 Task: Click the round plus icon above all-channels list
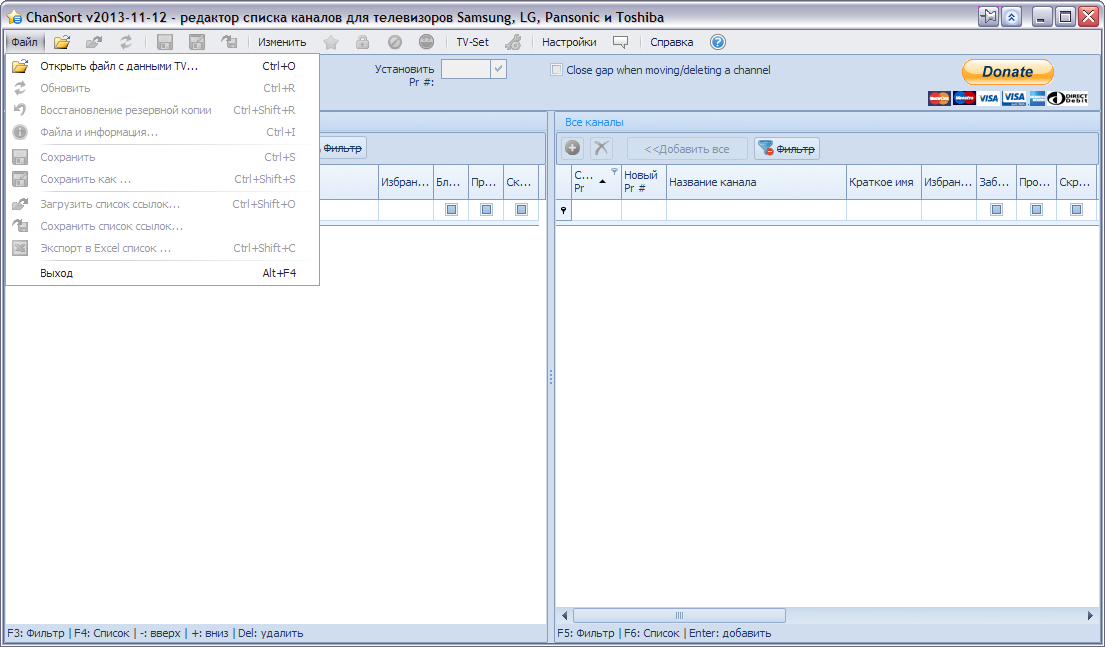click(573, 148)
